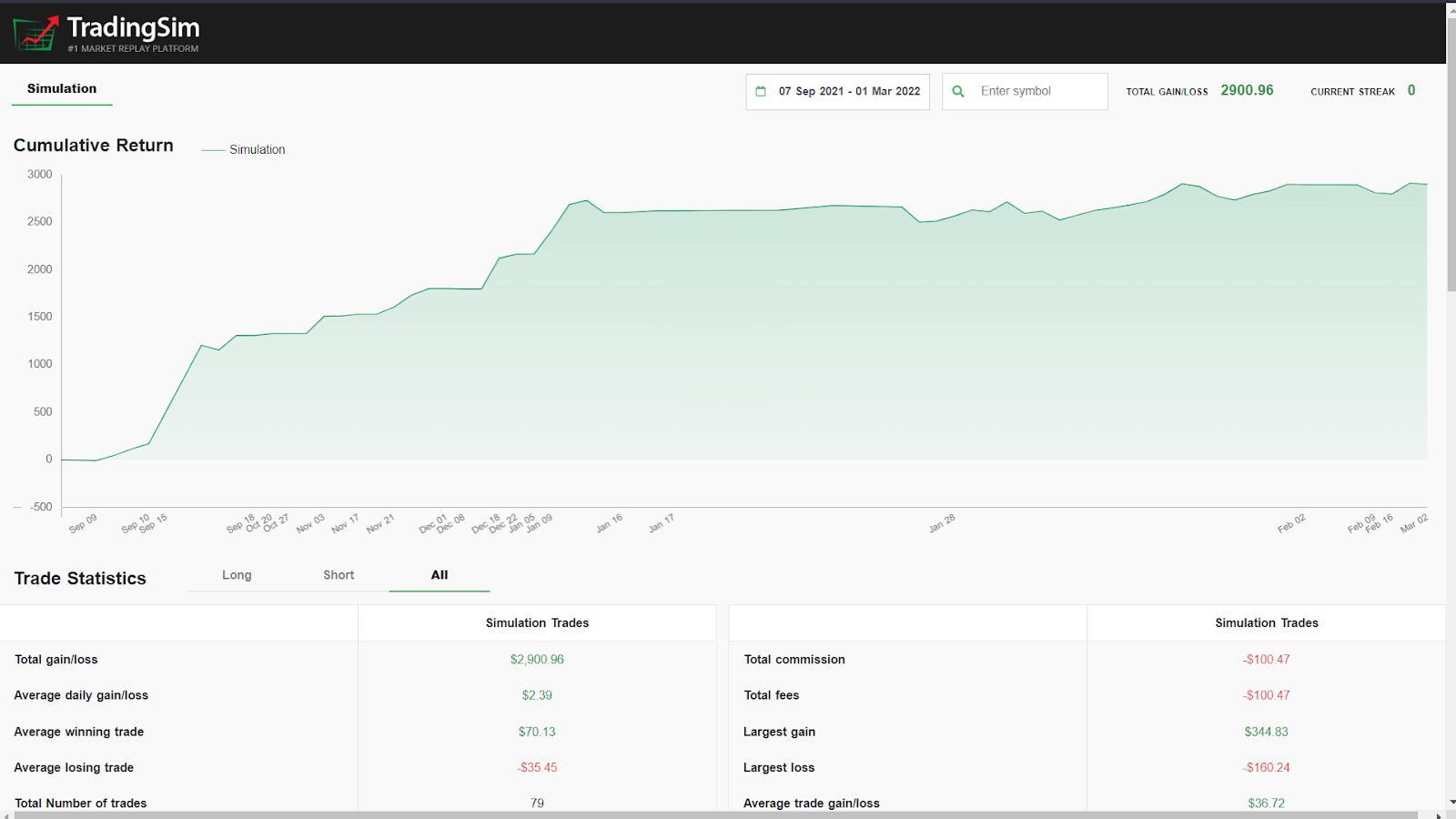
Task: Click the Total Number of trades value 79
Action: (x=537, y=803)
